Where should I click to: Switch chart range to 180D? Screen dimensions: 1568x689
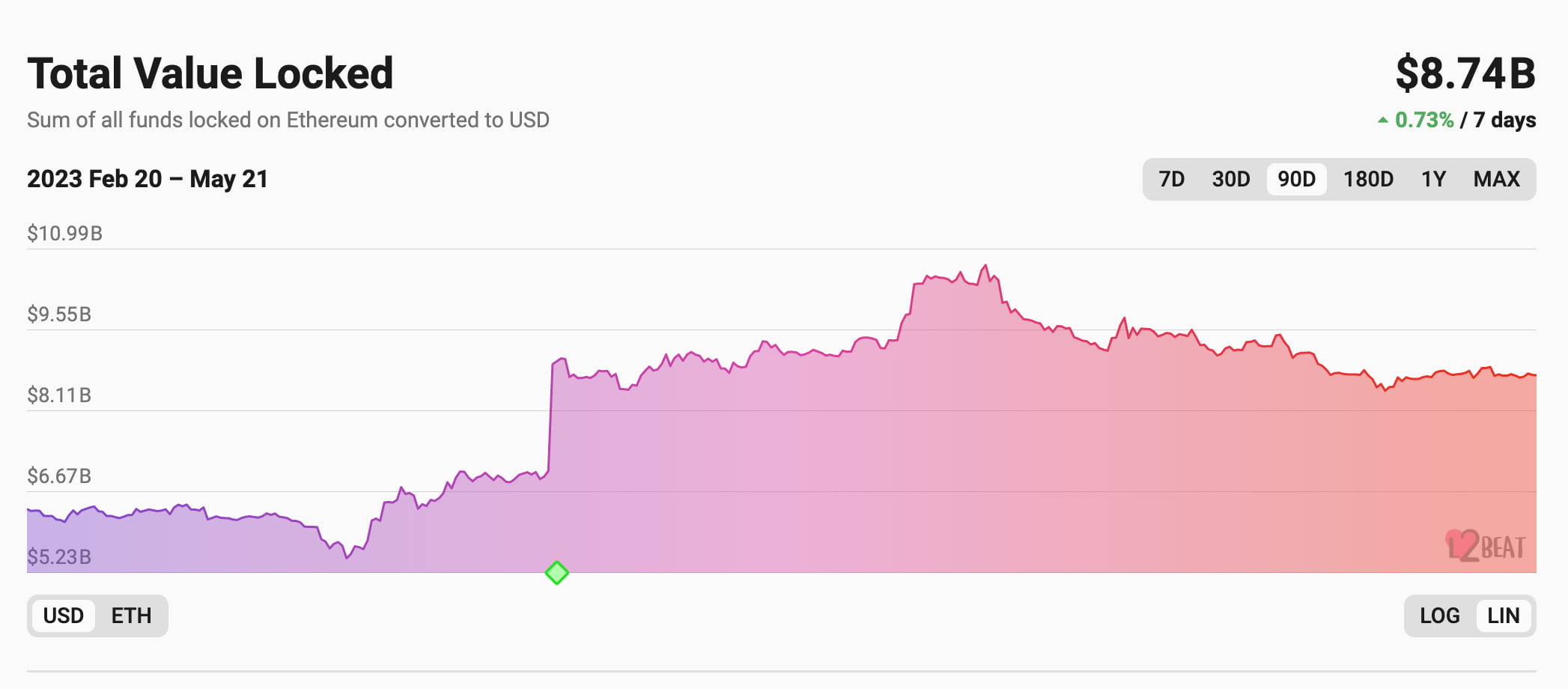[1367, 179]
